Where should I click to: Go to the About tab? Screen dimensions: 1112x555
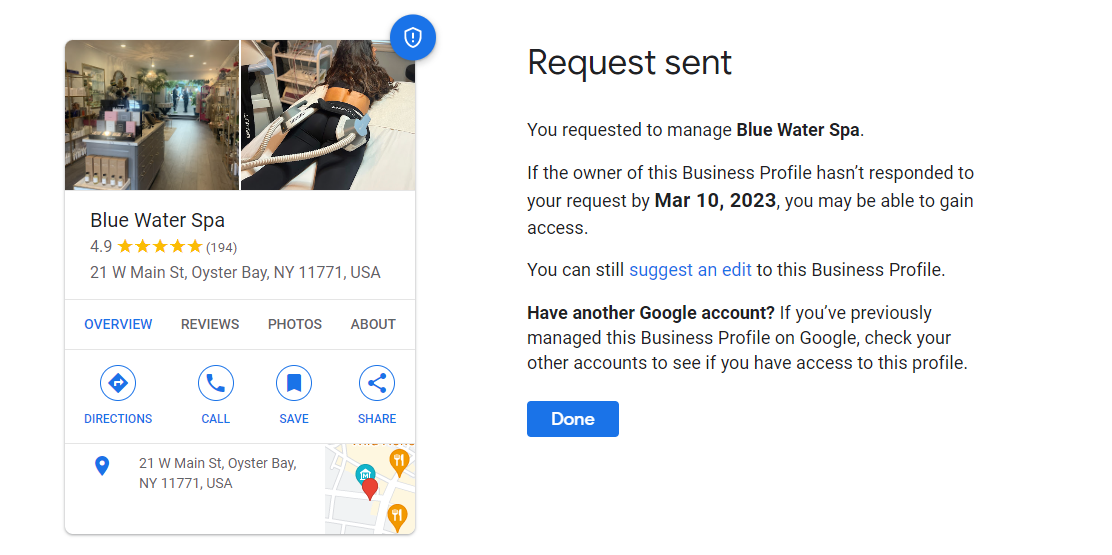tap(373, 324)
